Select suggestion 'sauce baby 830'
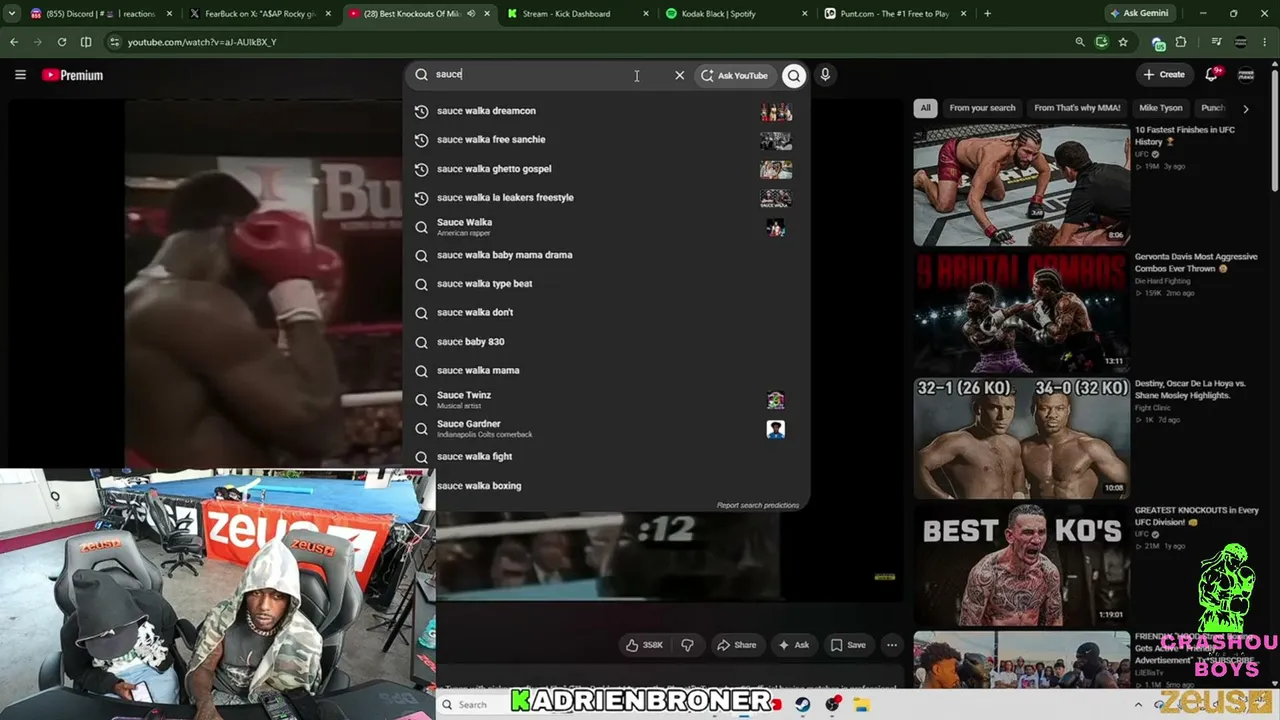Viewport: 1280px width, 720px height. [x=606, y=342]
